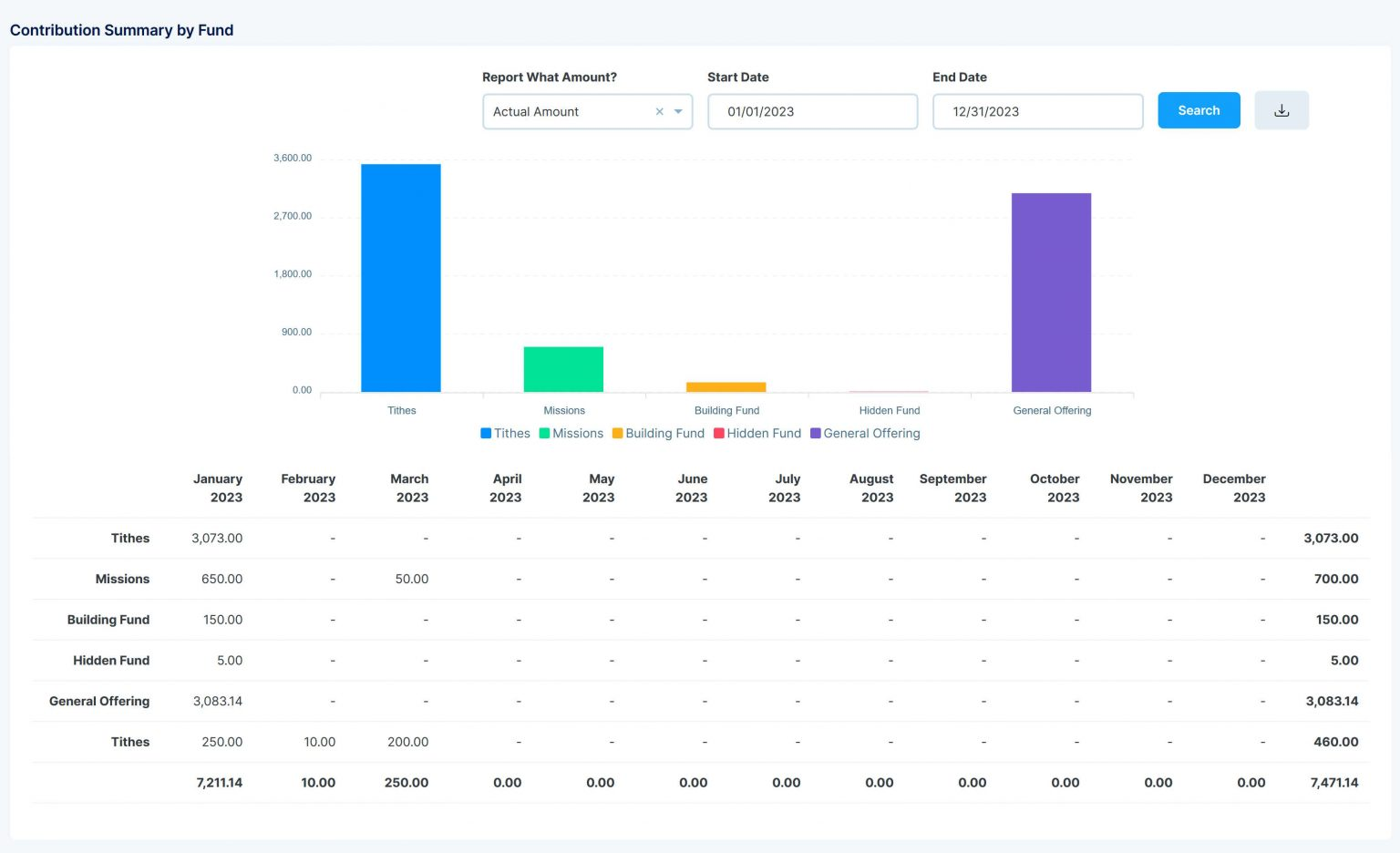Click the 7,211.14 January total
Viewport: 1400px width, 853px height.
(220, 783)
